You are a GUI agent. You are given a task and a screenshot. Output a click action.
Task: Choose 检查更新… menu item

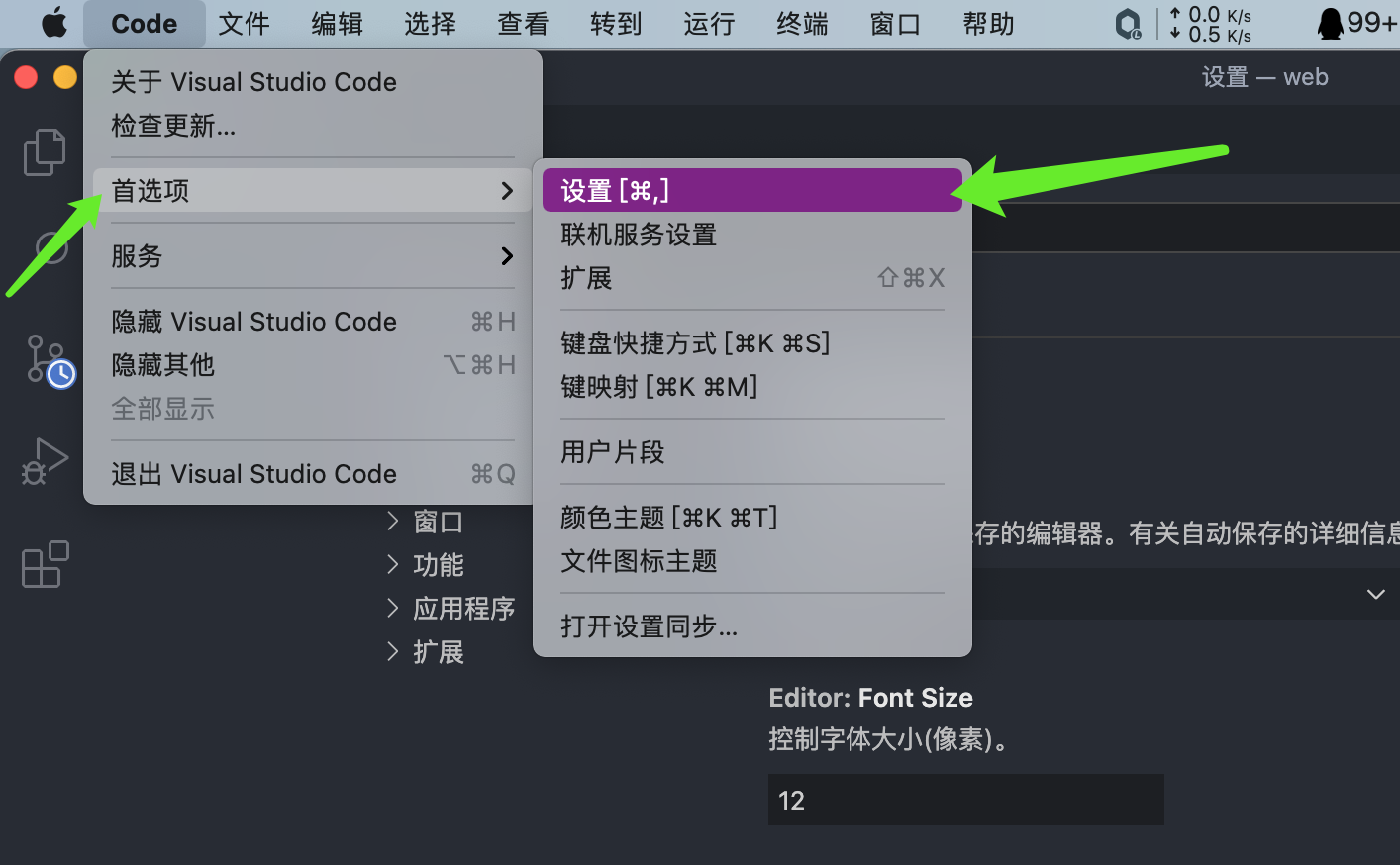pos(313,126)
